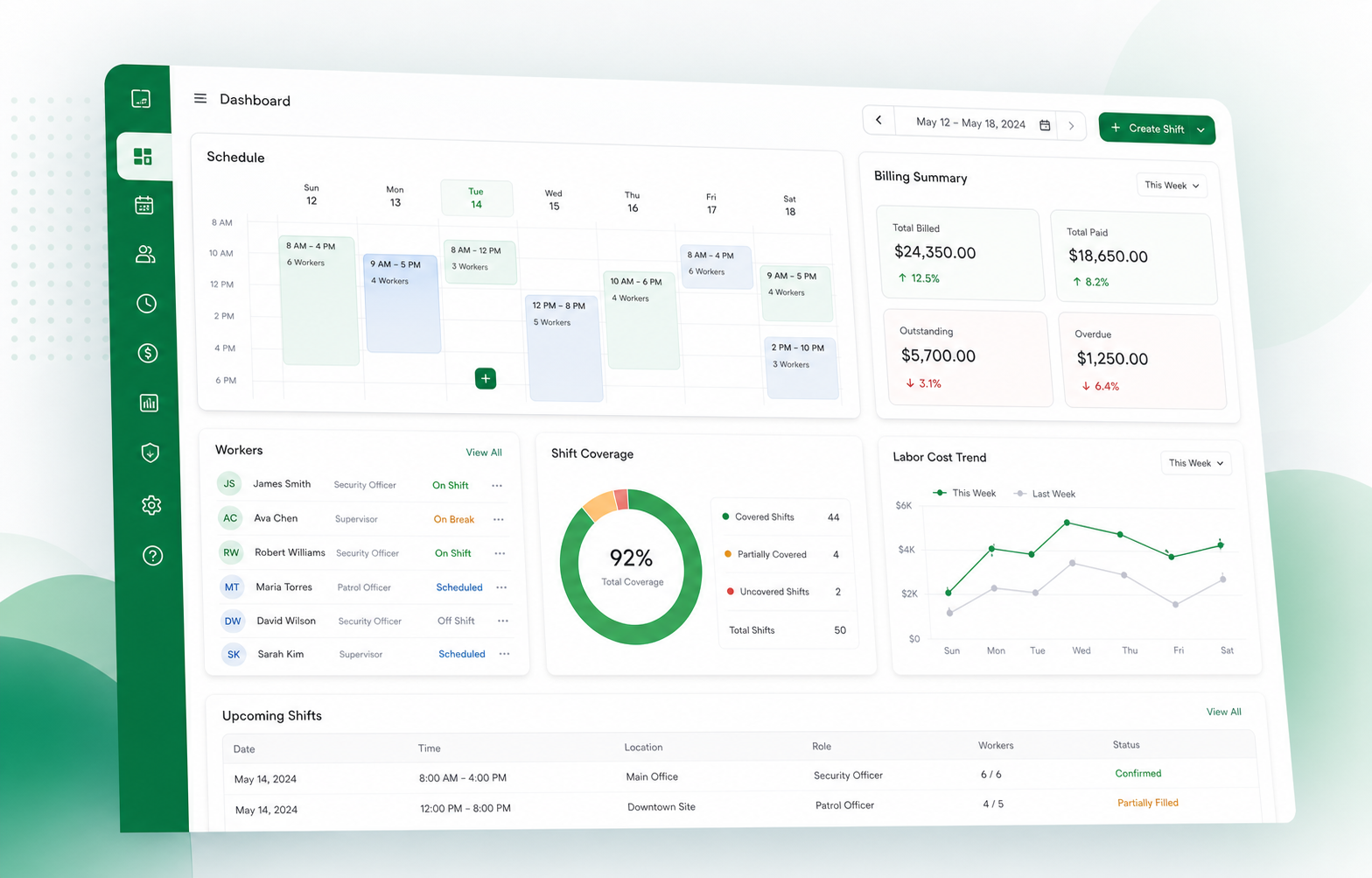Open more options for David Wilson
This screenshot has height=878, width=1372.
tap(503, 621)
